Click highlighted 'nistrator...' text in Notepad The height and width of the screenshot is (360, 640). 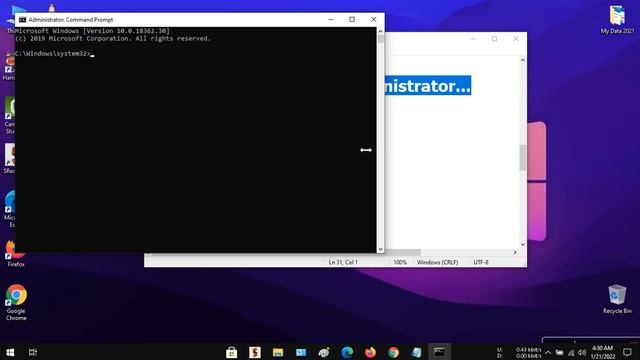point(428,85)
